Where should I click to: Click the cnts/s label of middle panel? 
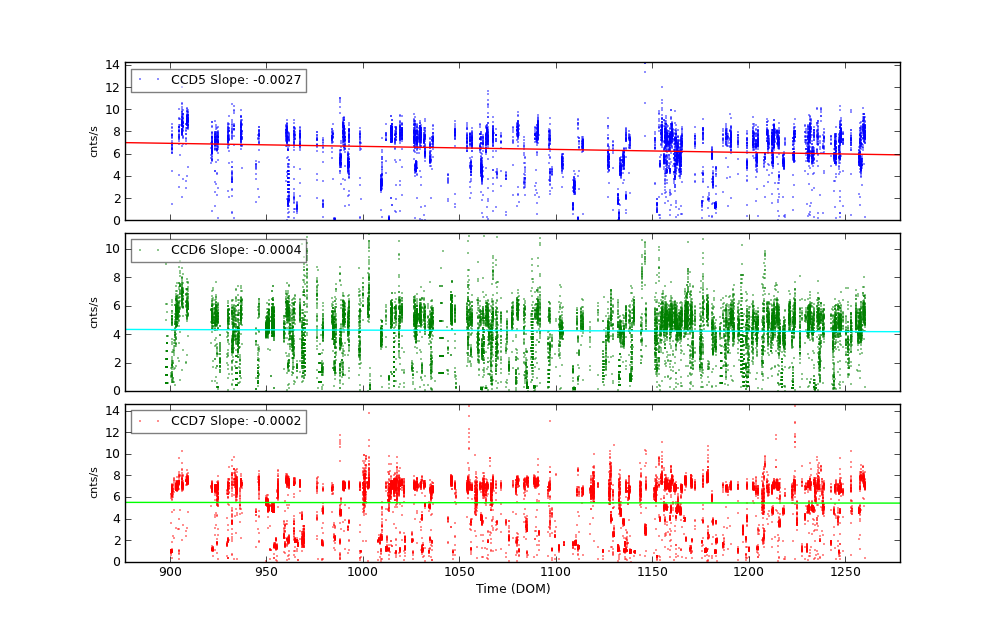[x=94, y=312]
